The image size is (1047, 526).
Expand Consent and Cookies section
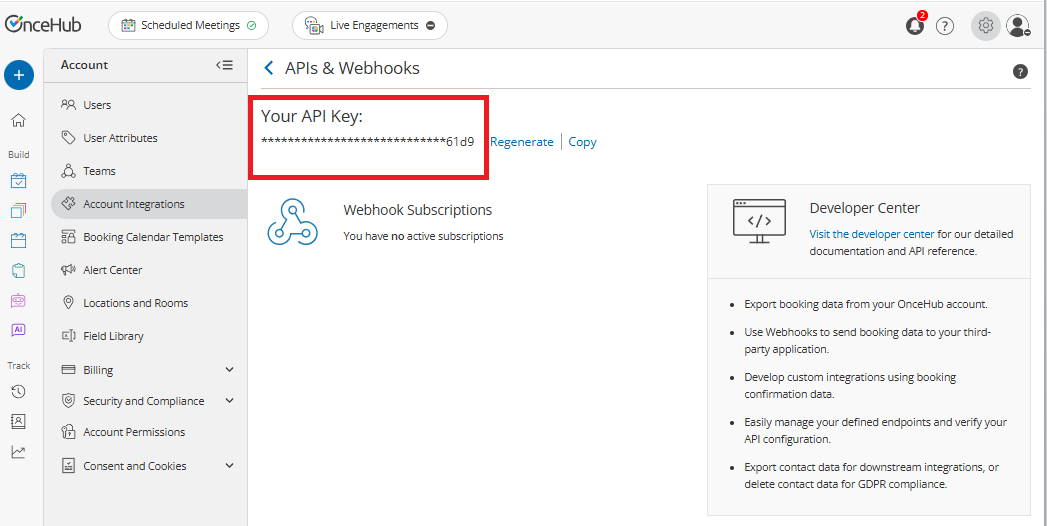[x=229, y=466]
